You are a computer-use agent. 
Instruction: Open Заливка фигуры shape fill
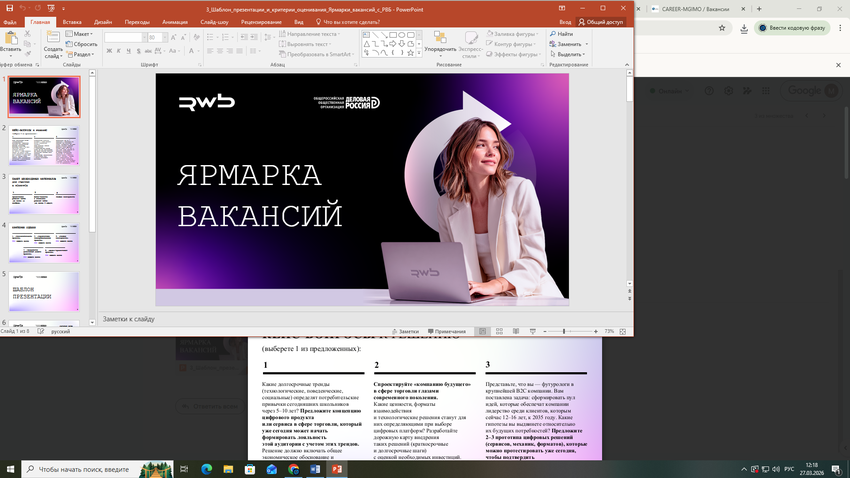point(512,34)
